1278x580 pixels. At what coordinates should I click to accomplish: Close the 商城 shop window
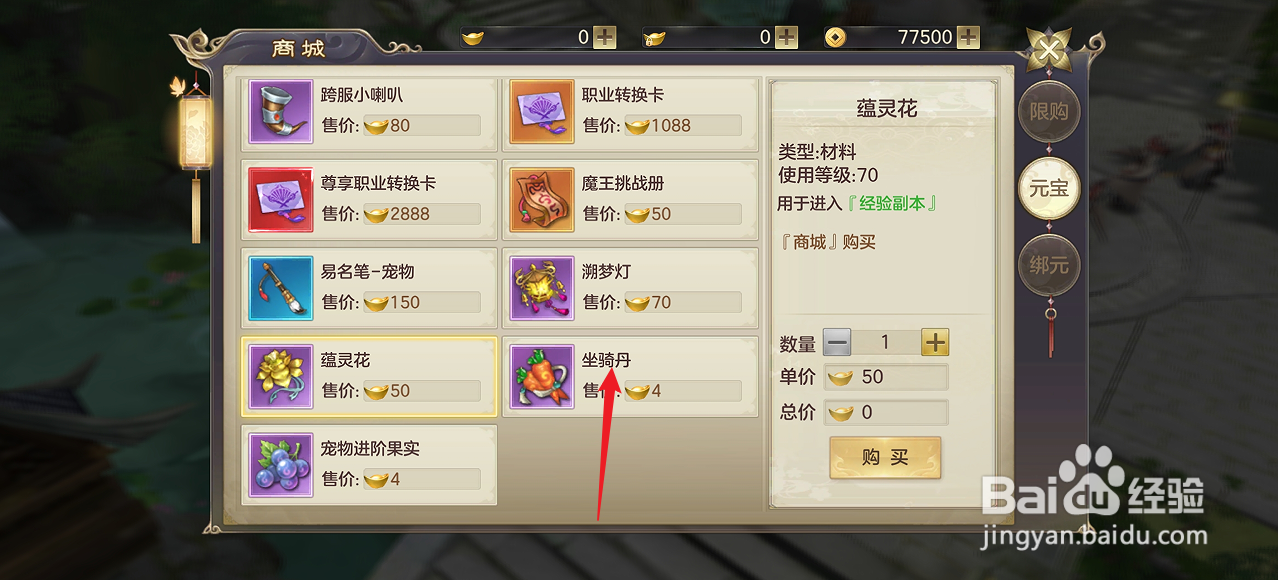(x=1049, y=49)
